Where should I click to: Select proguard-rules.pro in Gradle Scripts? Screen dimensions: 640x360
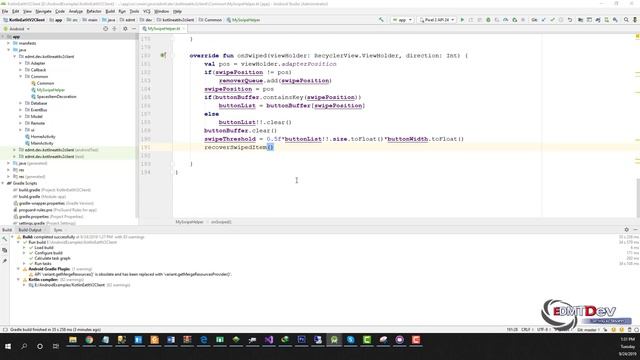tap(35, 210)
